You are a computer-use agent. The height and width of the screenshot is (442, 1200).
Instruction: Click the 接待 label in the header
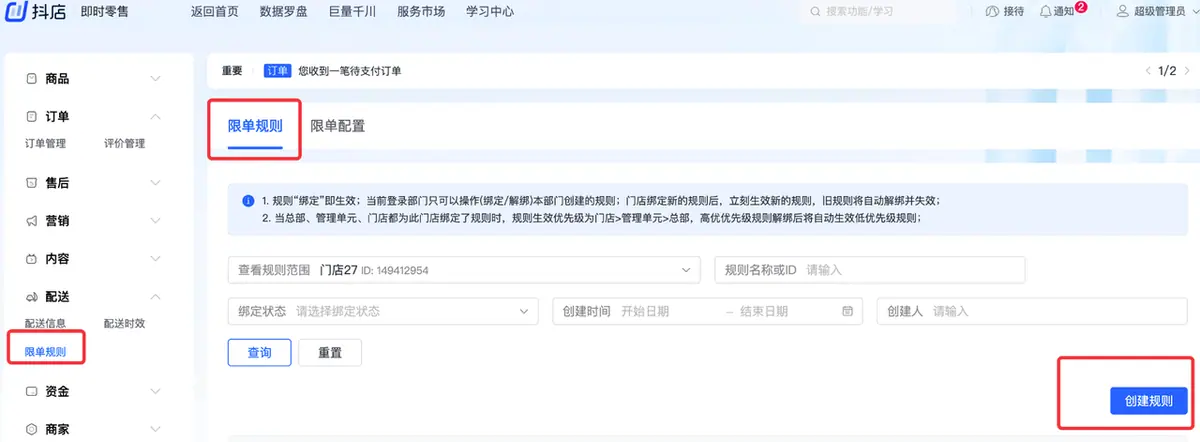coord(1013,12)
